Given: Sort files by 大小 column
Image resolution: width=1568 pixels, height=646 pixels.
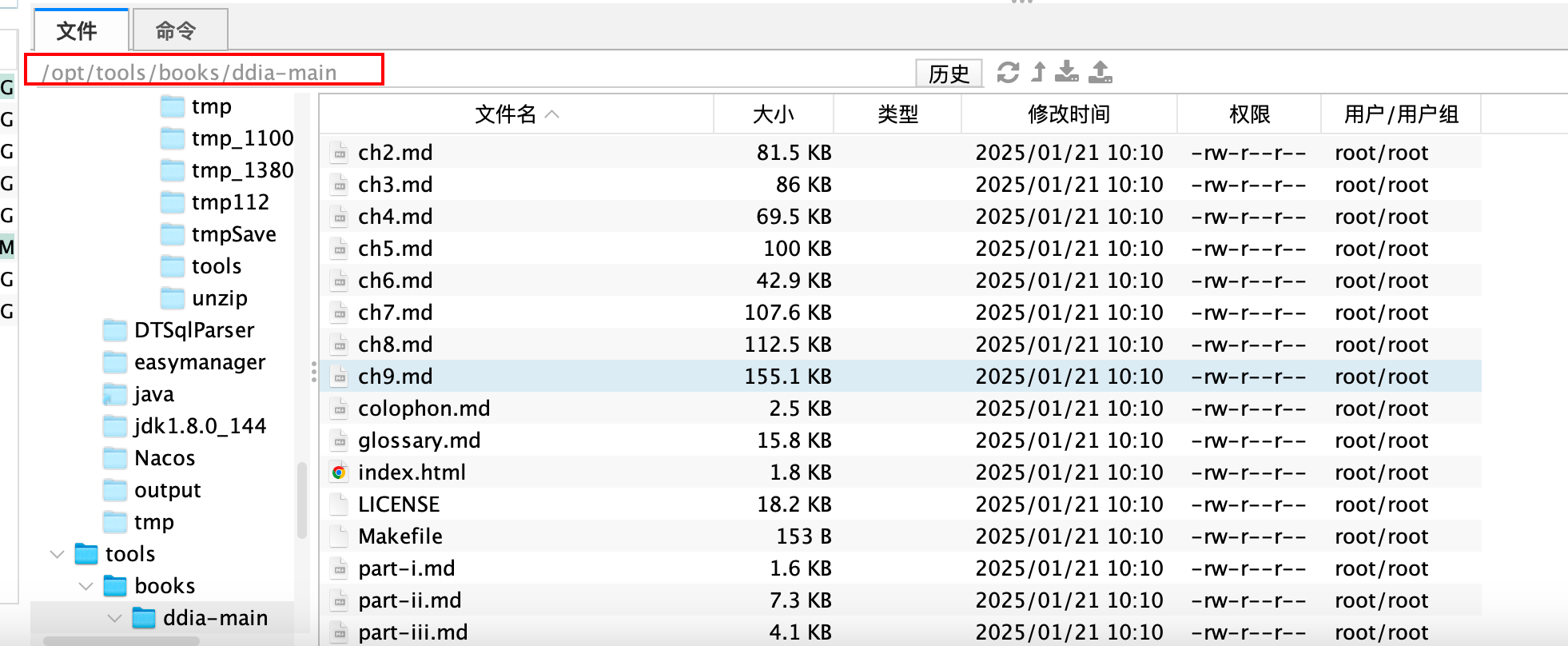Looking at the screenshot, I should click(x=773, y=114).
